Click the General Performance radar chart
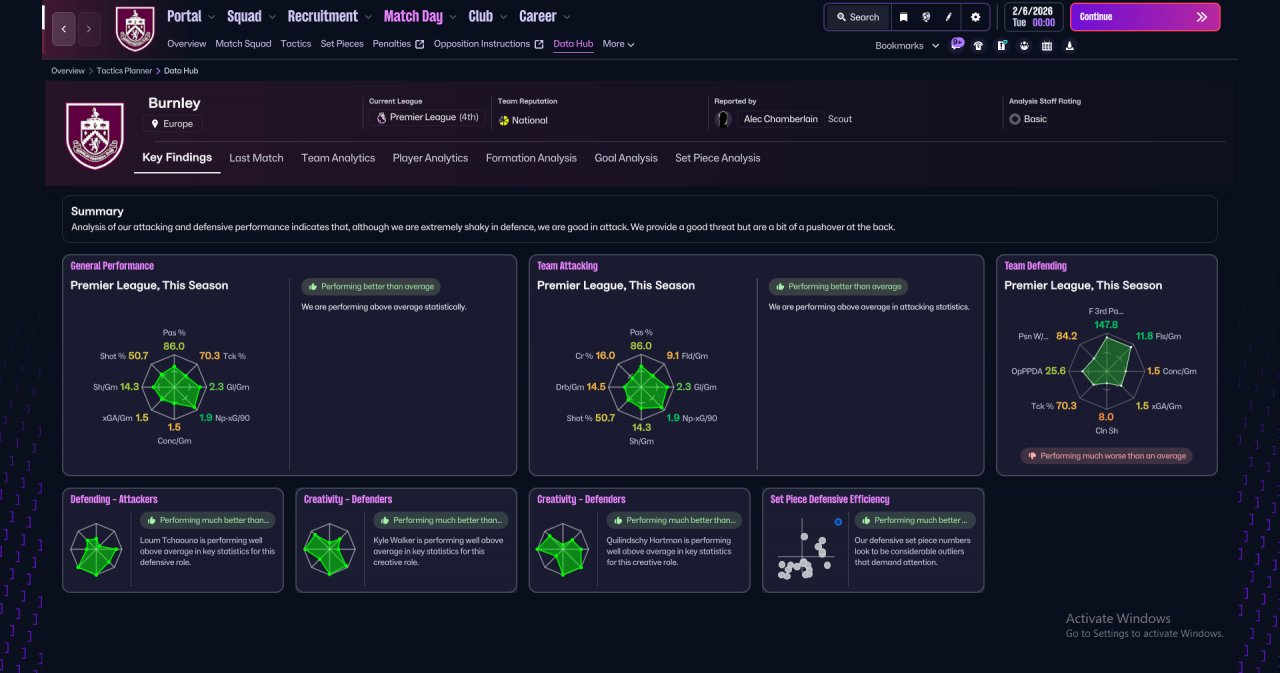Screen dimensions: 1280x673 coord(176,387)
